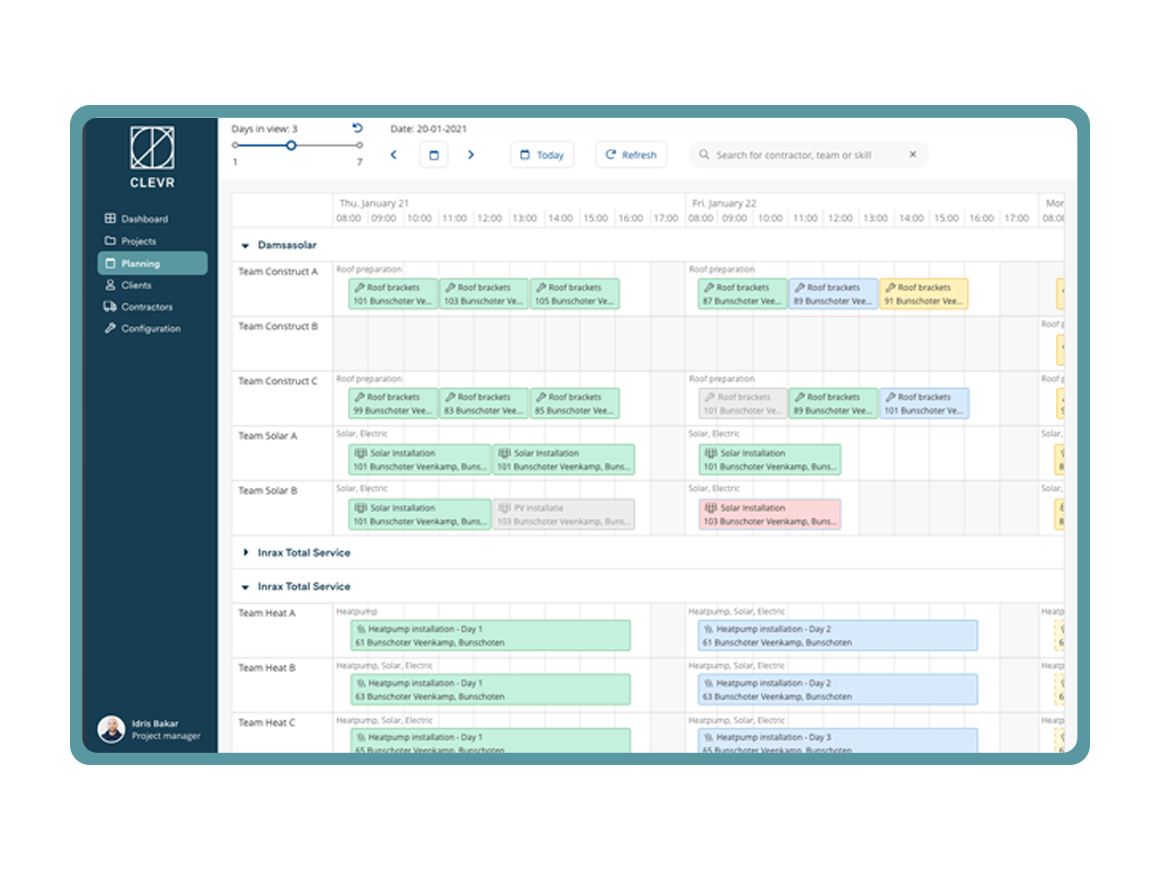Select Team Construct A's Thursday Roof brackets 101 card
1160x870 pixels.
coord(393,294)
